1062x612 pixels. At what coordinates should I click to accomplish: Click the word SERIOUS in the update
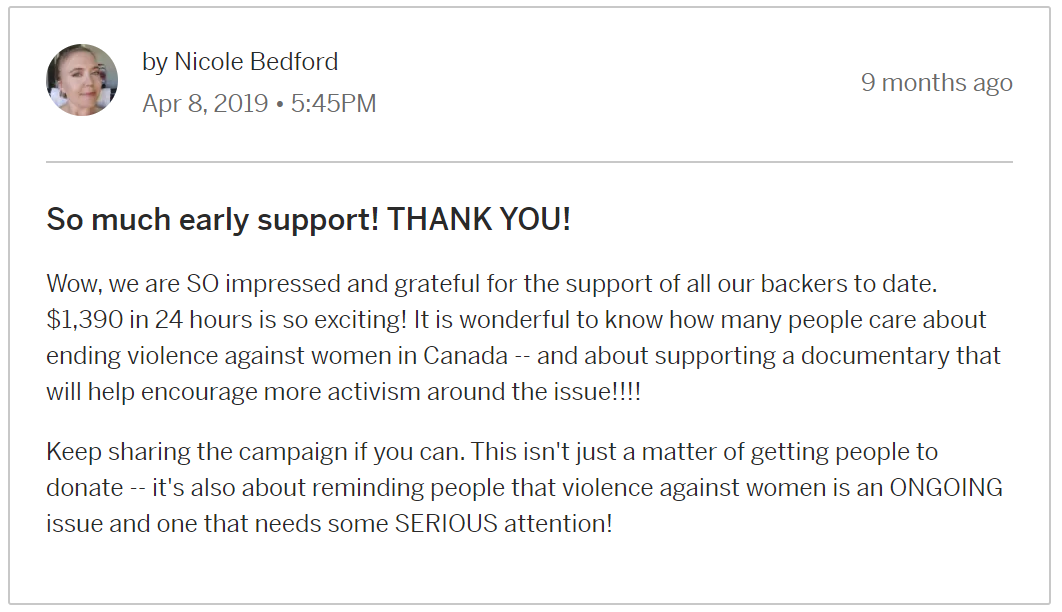click(x=446, y=523)
